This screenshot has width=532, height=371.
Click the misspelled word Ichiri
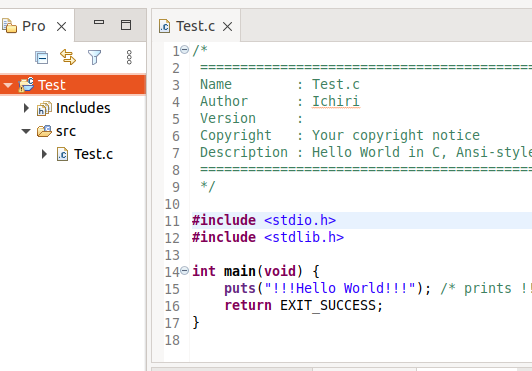pyautogui.click(x=336, y=101)
